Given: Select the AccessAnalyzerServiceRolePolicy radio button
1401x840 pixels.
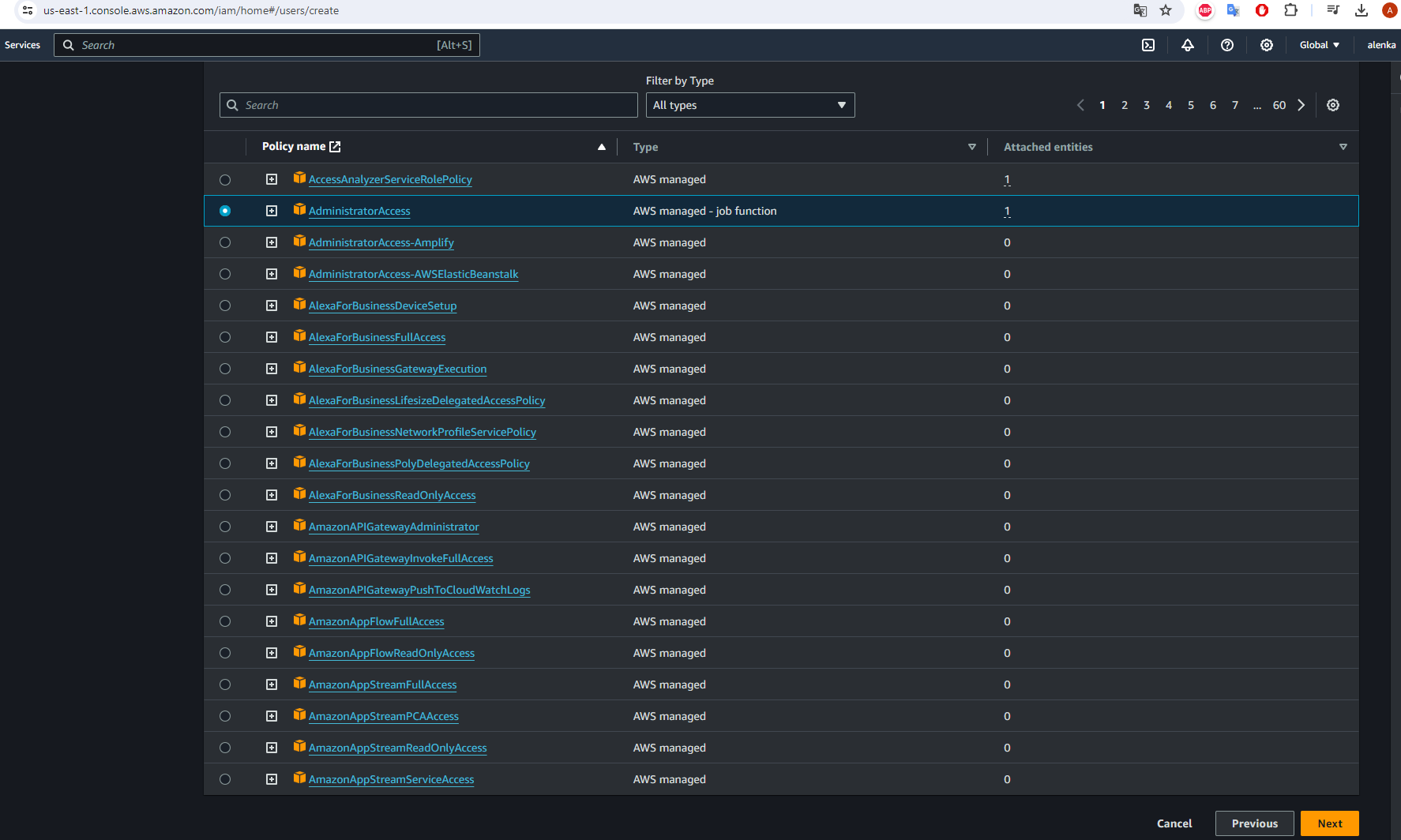Looking at the screenshot, I should click(x=225, y=180).
